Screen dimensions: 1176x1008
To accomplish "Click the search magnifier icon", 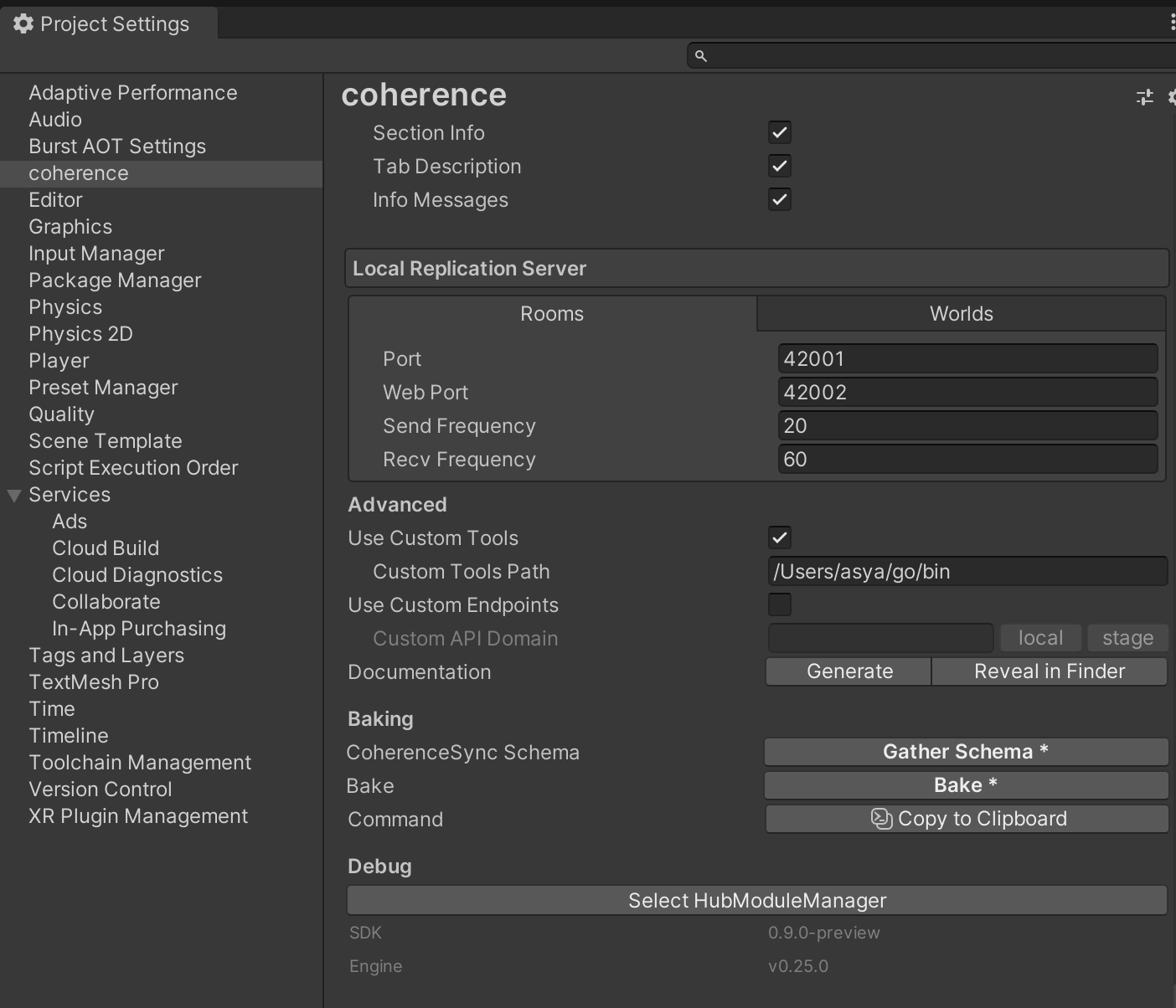I will click(x=701, y=56).
